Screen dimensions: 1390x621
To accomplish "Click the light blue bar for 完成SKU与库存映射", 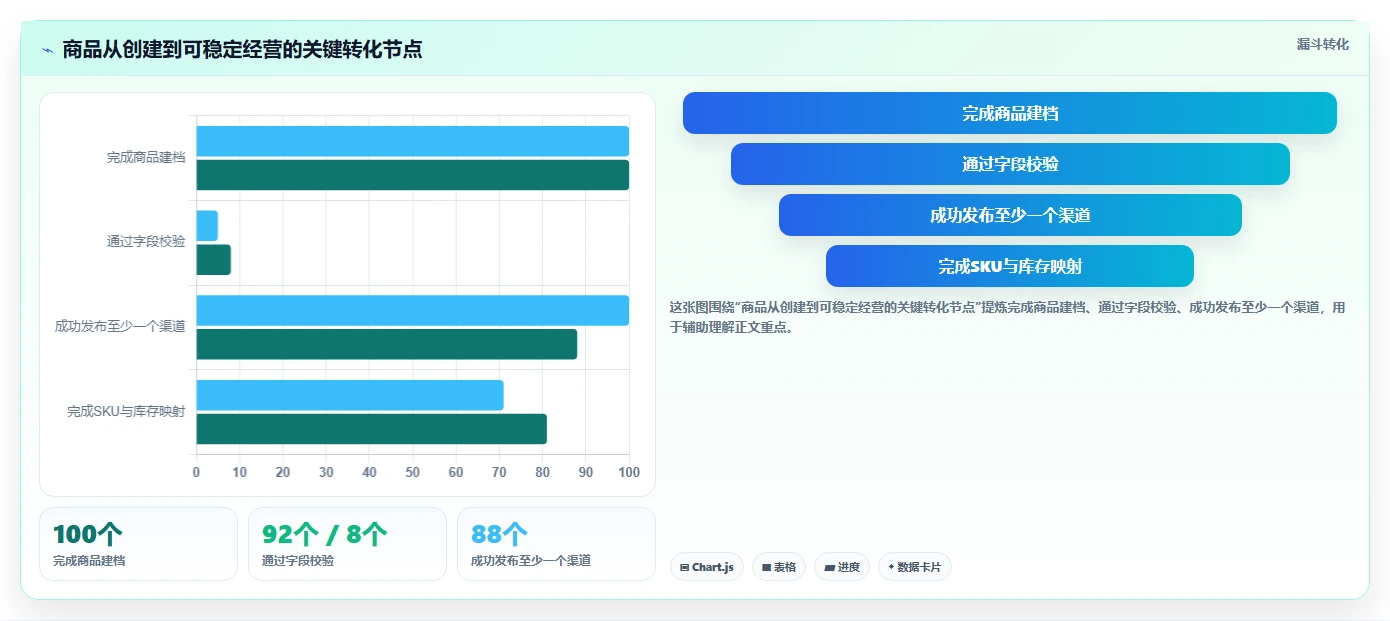I will pyautogui.click(x=349, y=395).
